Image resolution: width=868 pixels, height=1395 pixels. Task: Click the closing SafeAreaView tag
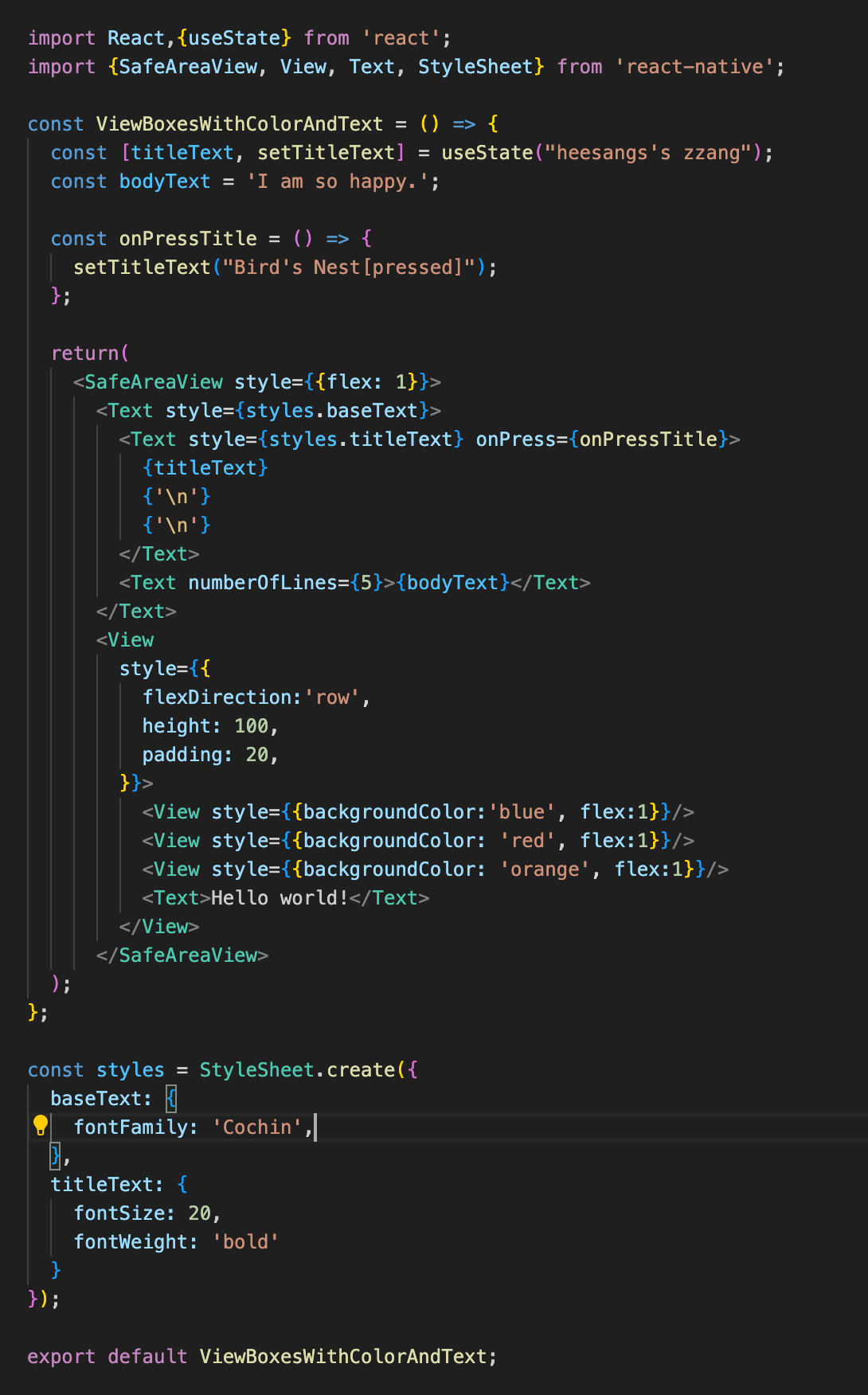(x=182, y=955)
